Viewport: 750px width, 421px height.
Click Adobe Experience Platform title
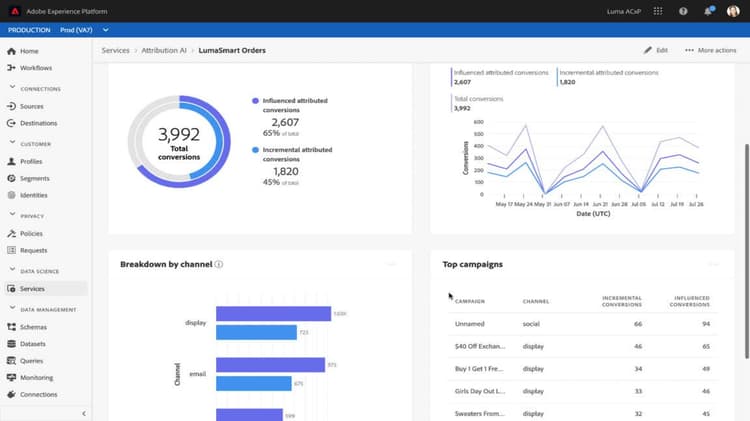click(67, 11)
